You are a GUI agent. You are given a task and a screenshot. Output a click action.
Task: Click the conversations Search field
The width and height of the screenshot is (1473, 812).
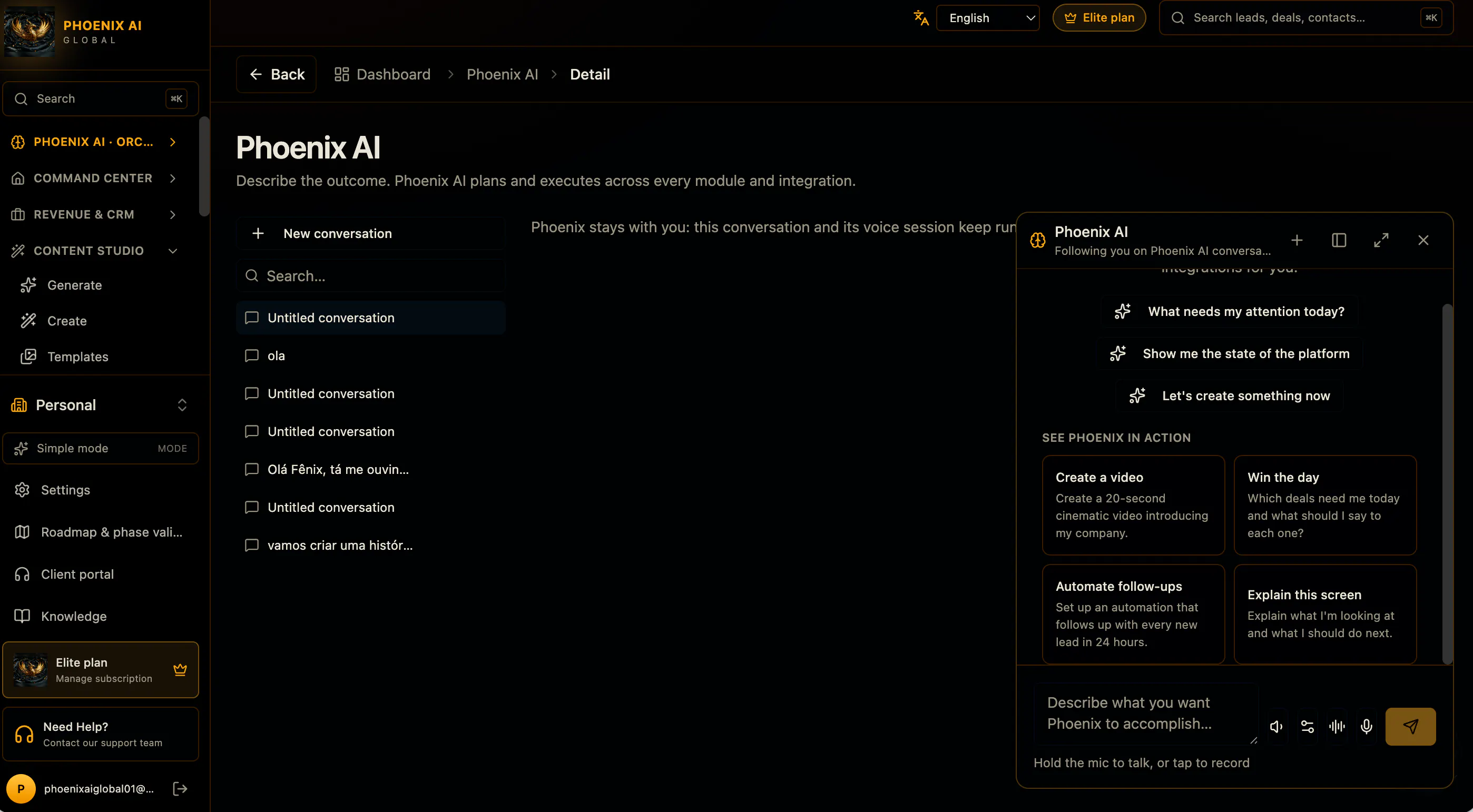[x=370, y=276]
